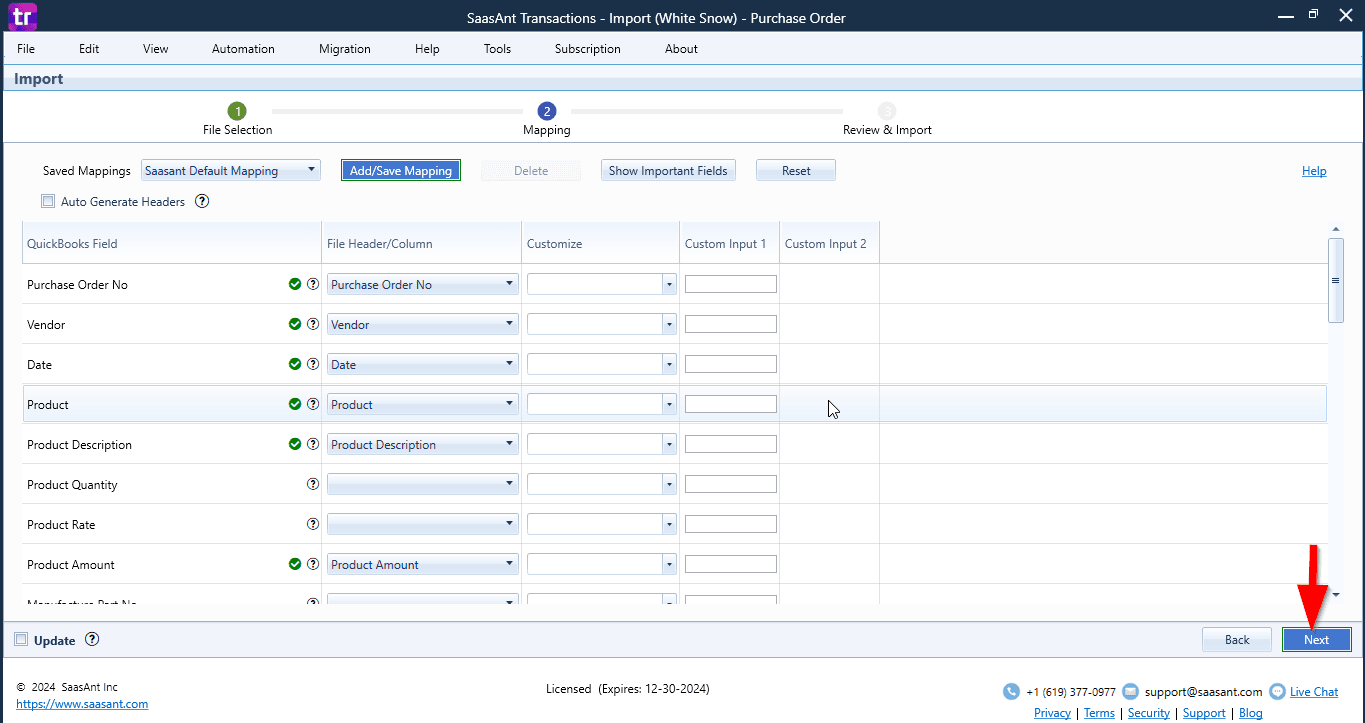Tick the Update checkbox
This screenshot has width=1365, height=723.
[21, 640]
